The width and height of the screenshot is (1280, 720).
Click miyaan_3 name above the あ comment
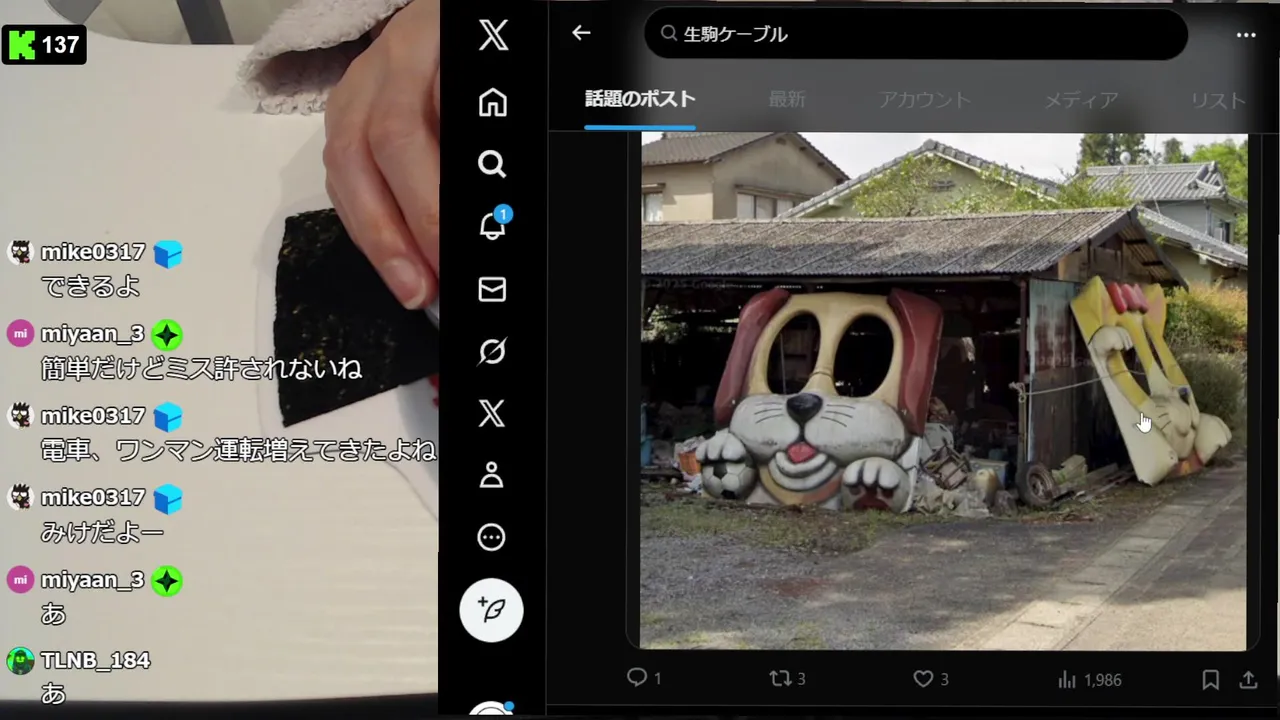point(93,580)
